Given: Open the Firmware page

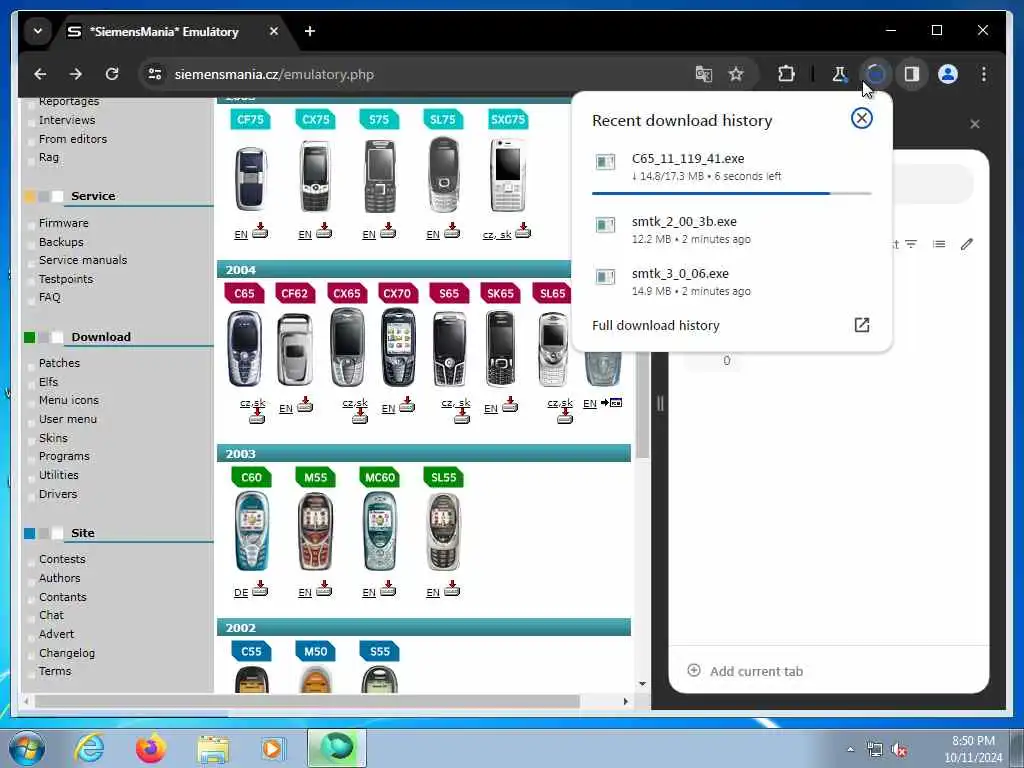Looking at the screenshot, I should pyautogui.click(x=63, y=223).
